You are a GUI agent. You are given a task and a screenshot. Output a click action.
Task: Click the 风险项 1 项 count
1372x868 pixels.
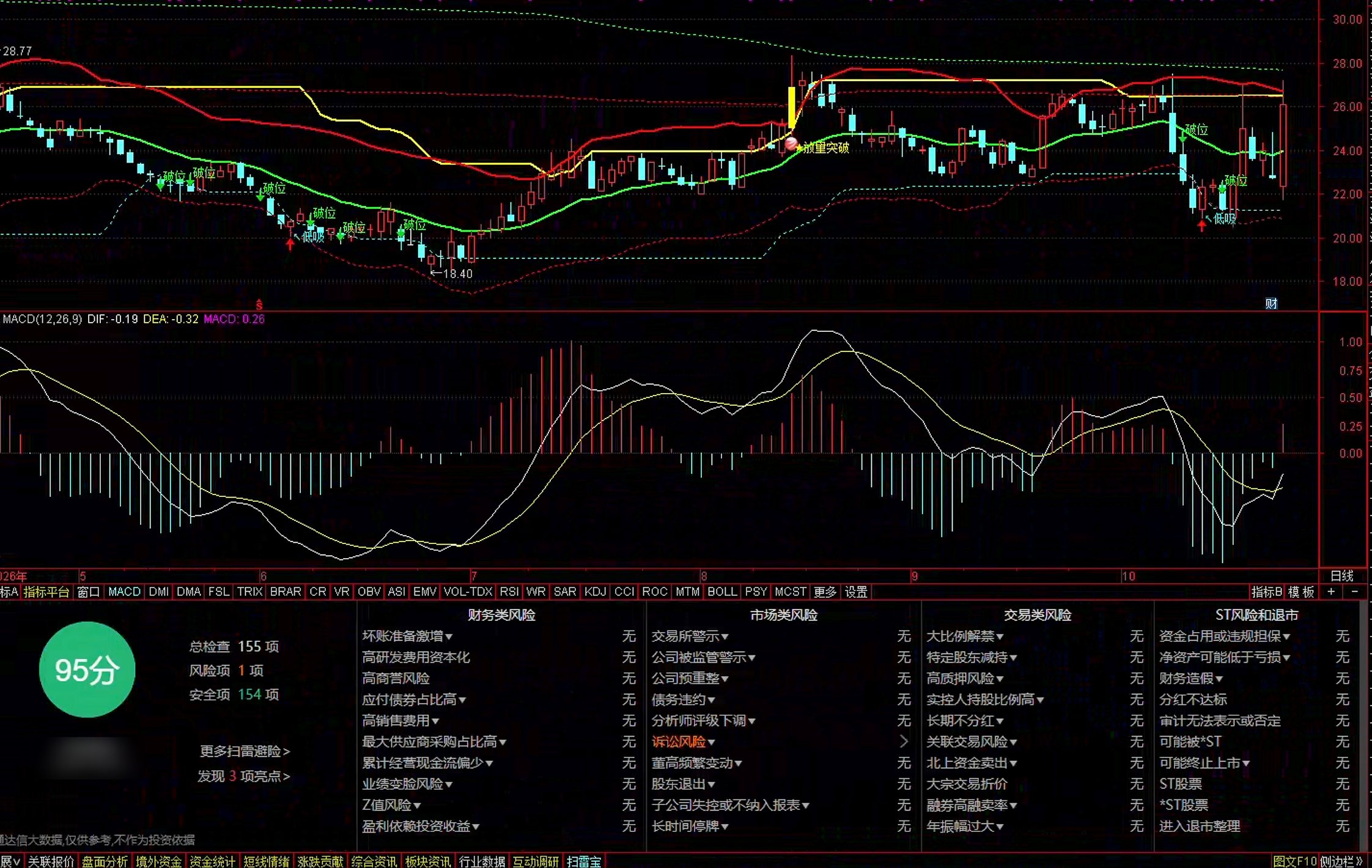point(226,671)
